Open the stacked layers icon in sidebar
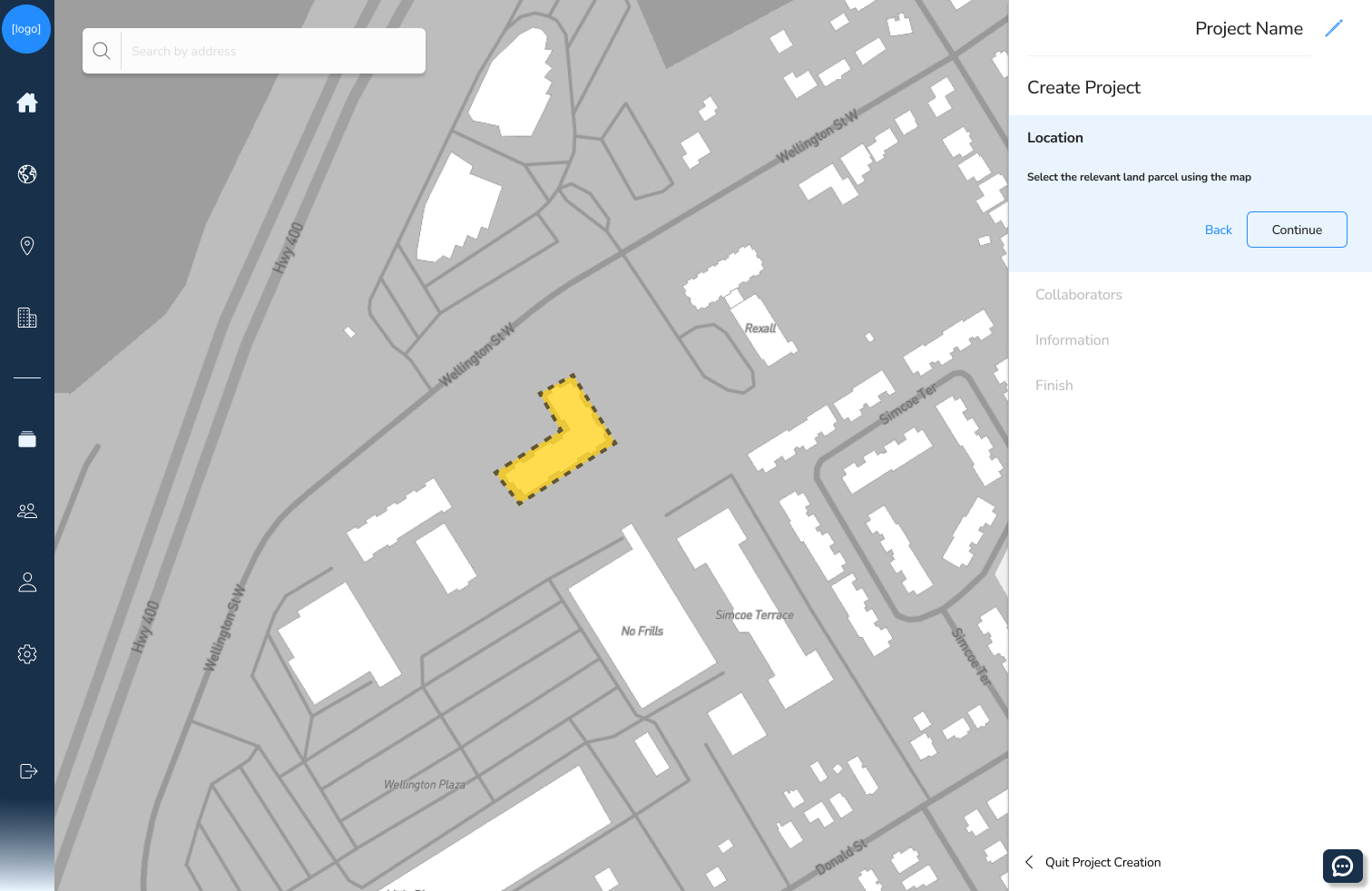 click(x=27, y=439)
